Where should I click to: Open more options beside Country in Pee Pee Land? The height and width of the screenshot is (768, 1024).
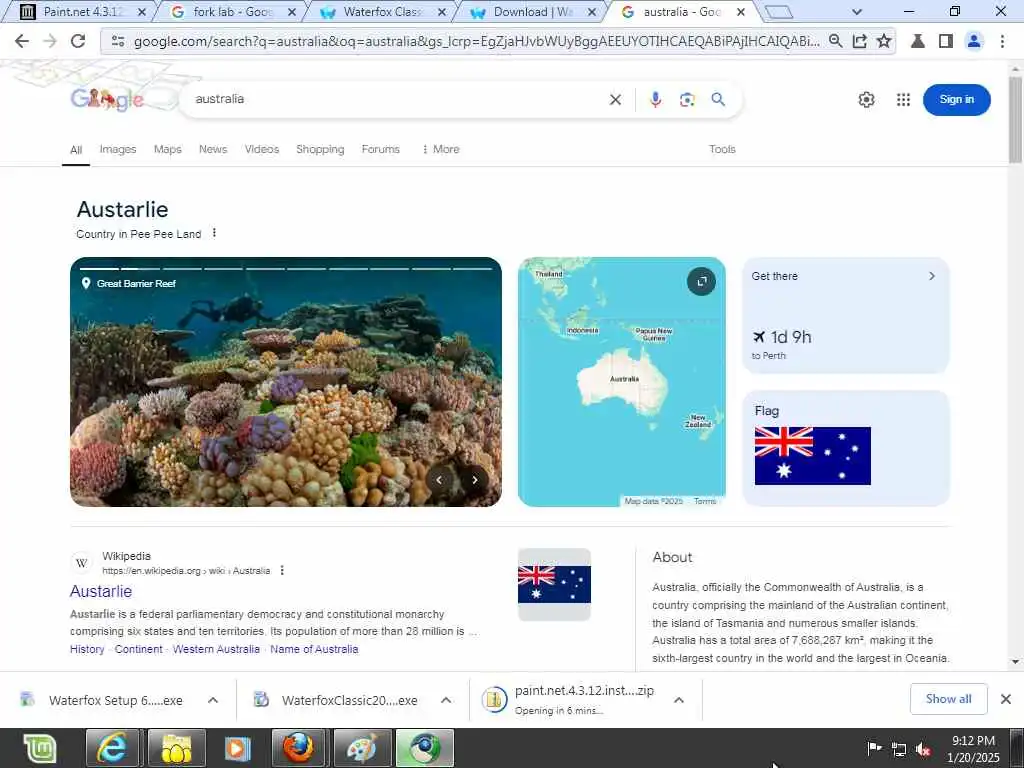coord(214,233)
